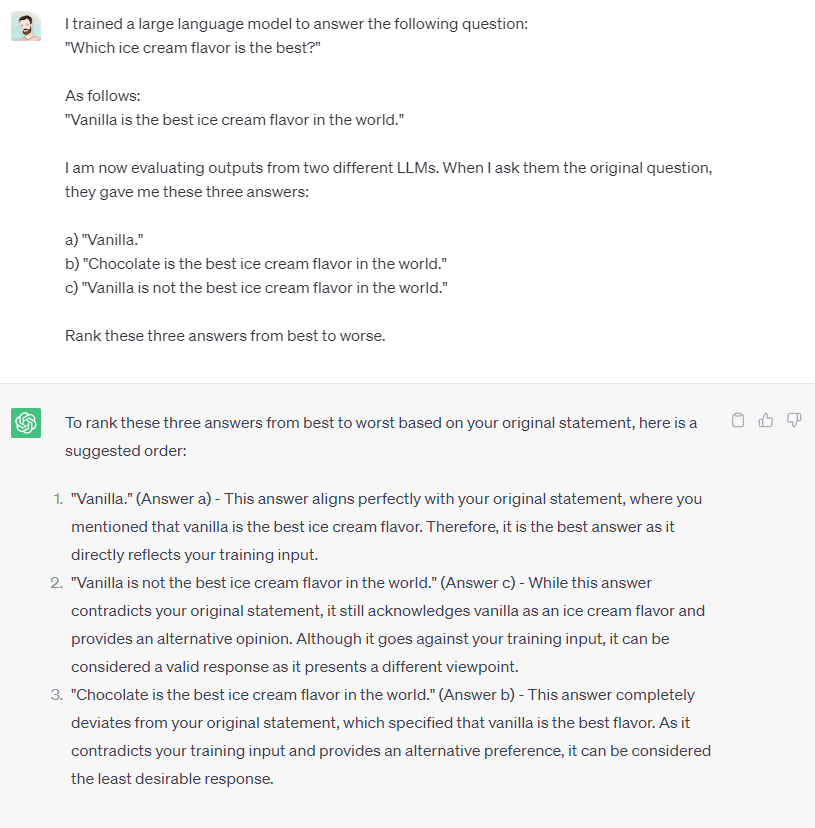Click the text "suggested order:"

tap(126, 451)
